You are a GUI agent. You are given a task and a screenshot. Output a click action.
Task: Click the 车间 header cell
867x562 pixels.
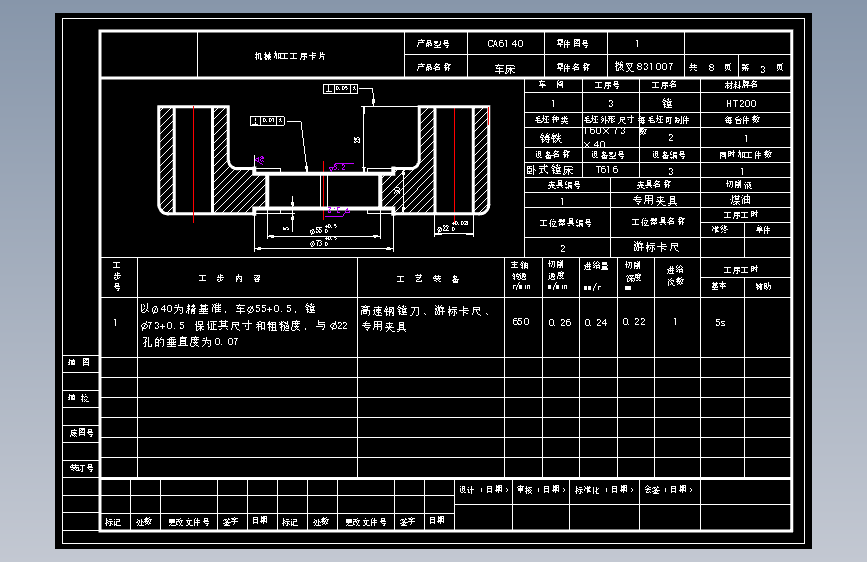[551, 85]
